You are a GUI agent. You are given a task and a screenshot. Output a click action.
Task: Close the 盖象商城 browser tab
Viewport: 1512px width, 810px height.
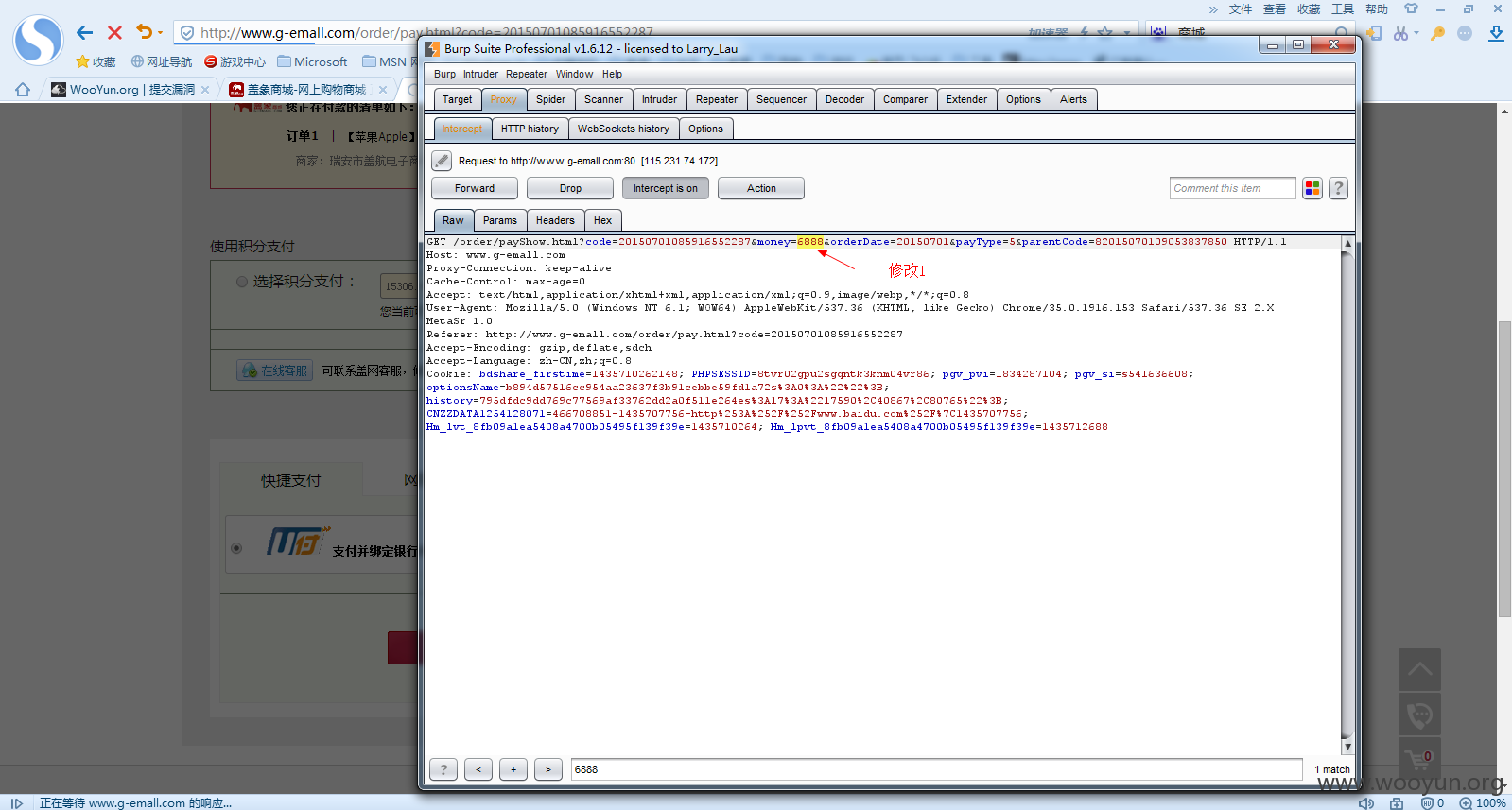pyautogui.click(x=382, y=90)
